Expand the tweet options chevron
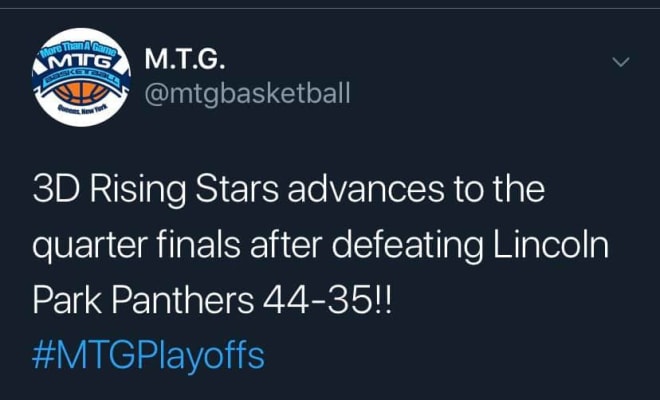Viewport: 660px width, 400px height. point(620,62)
